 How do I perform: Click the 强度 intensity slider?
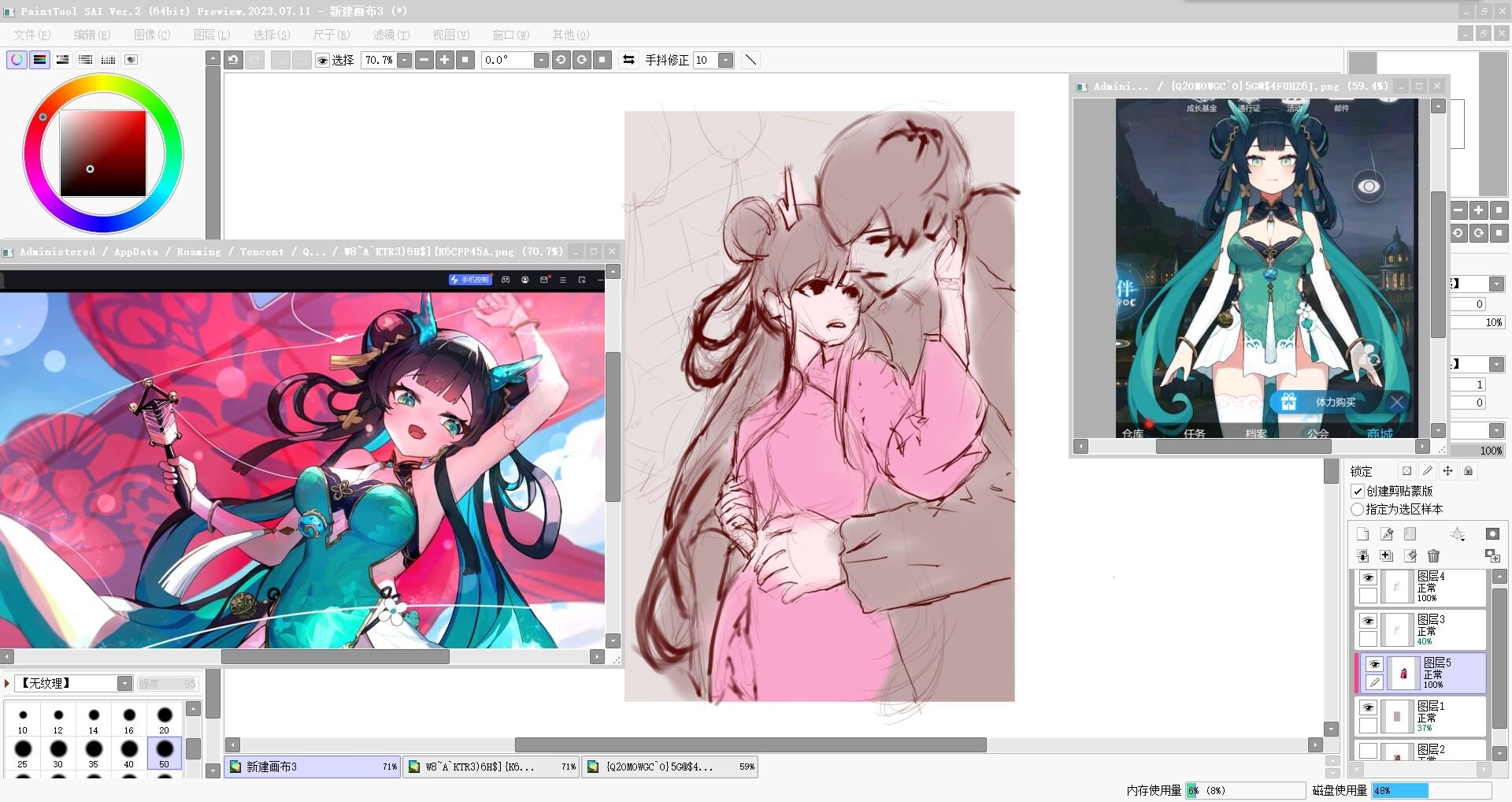coord(167,684)
